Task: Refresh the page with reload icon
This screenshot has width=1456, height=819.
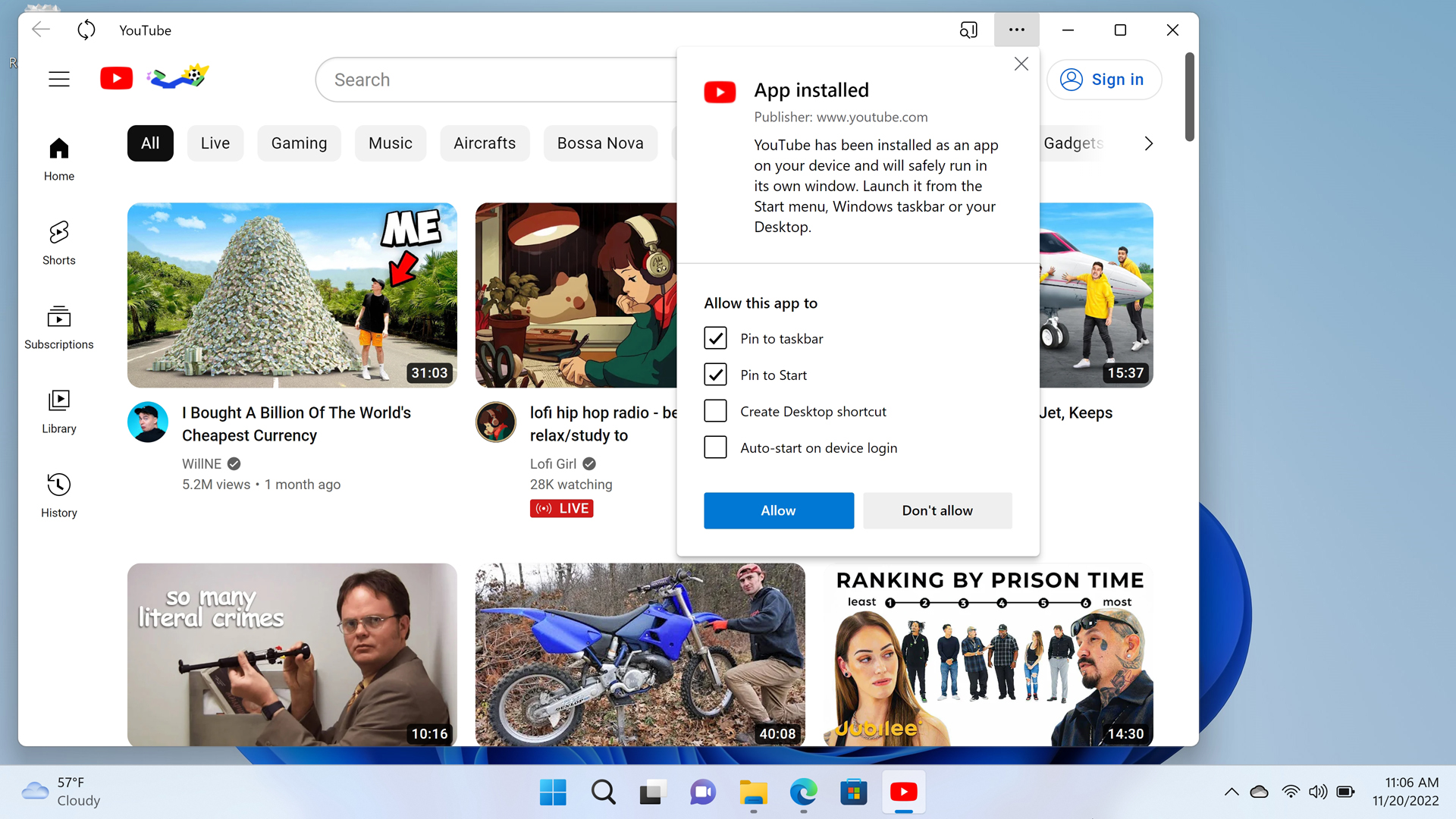Action: click(86, 30)
